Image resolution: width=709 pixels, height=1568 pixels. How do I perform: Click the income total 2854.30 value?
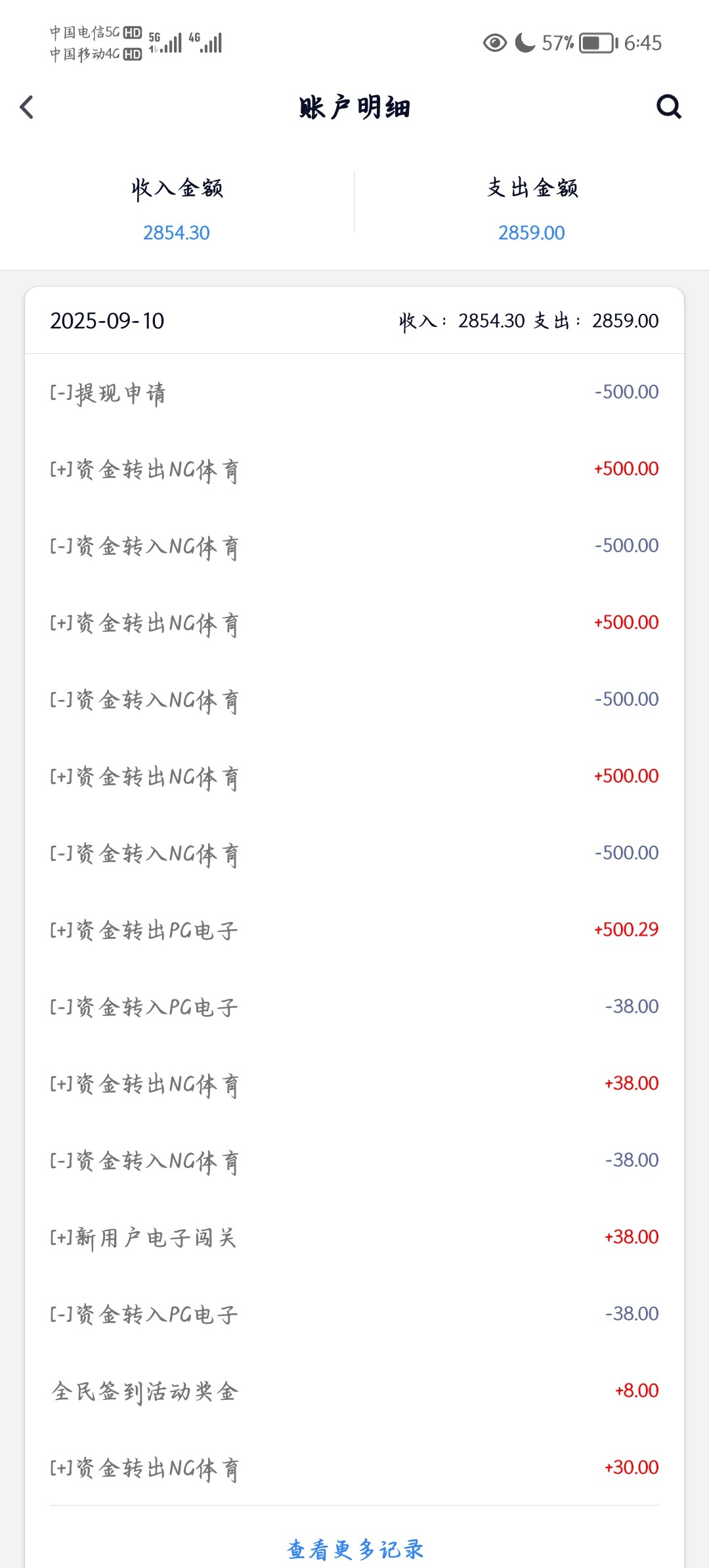click(177, 232)
